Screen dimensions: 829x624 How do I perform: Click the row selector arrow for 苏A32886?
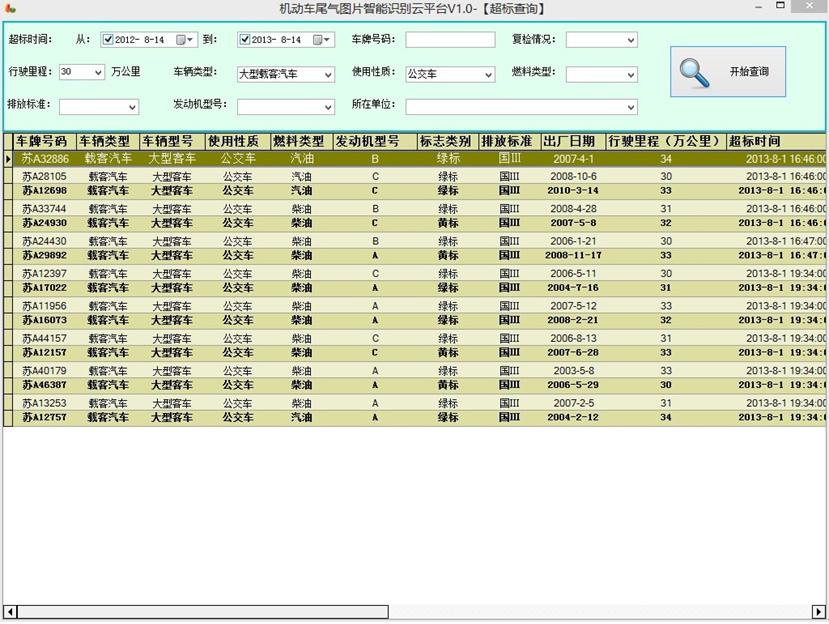point(8,158)
